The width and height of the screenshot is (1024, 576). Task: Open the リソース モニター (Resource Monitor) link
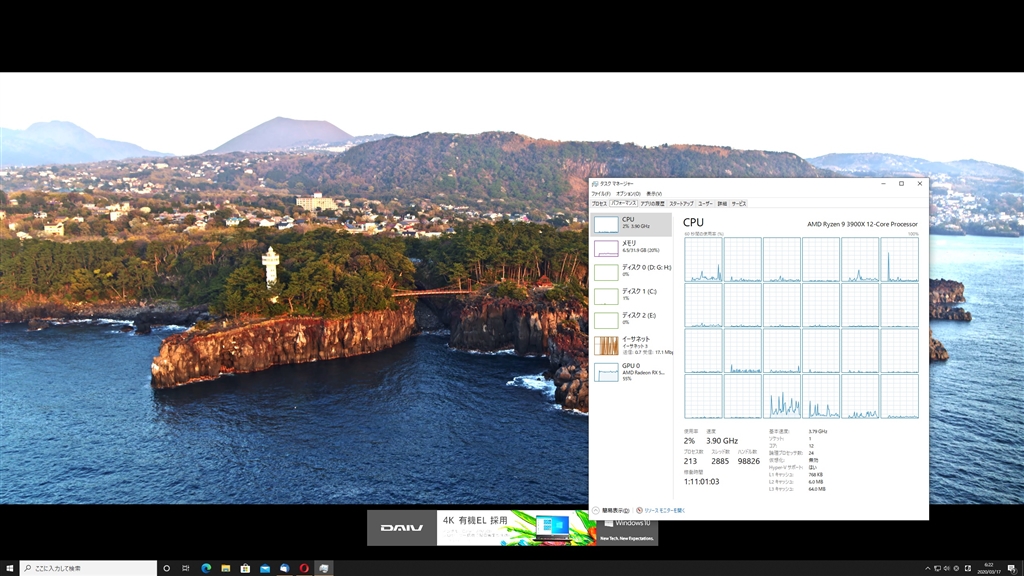click(x=663, y=510)
